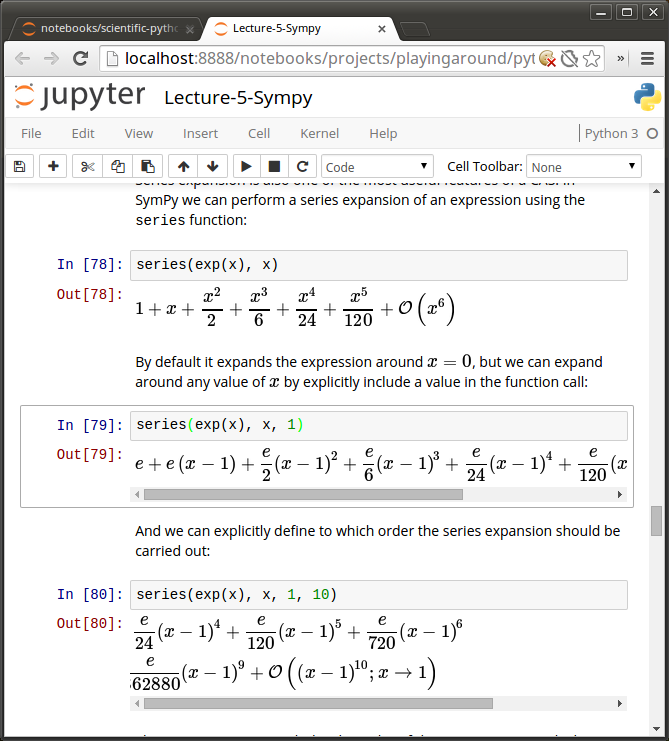Click the vertical scrollbar down arrow
Viewport: 669px width, 741px height.
tap(656, 729)
